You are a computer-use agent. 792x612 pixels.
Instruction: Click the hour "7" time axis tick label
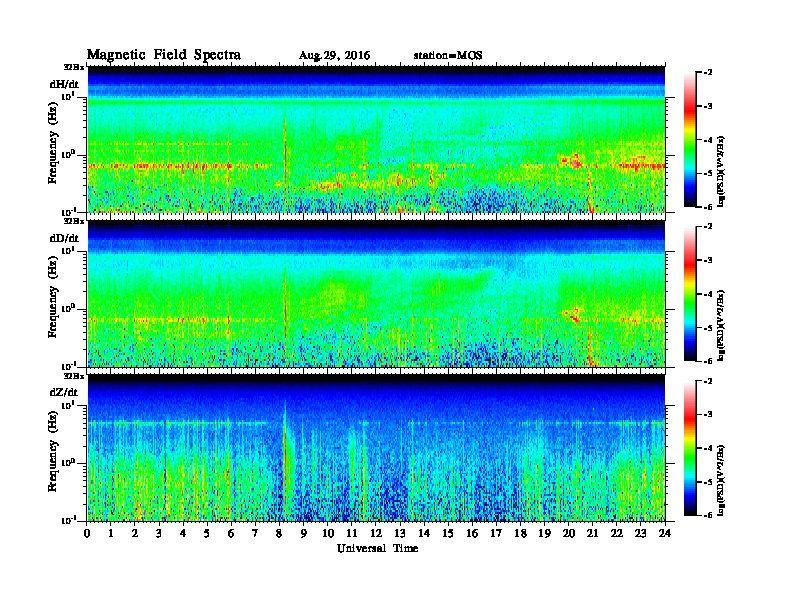click(x=255, y=534)
